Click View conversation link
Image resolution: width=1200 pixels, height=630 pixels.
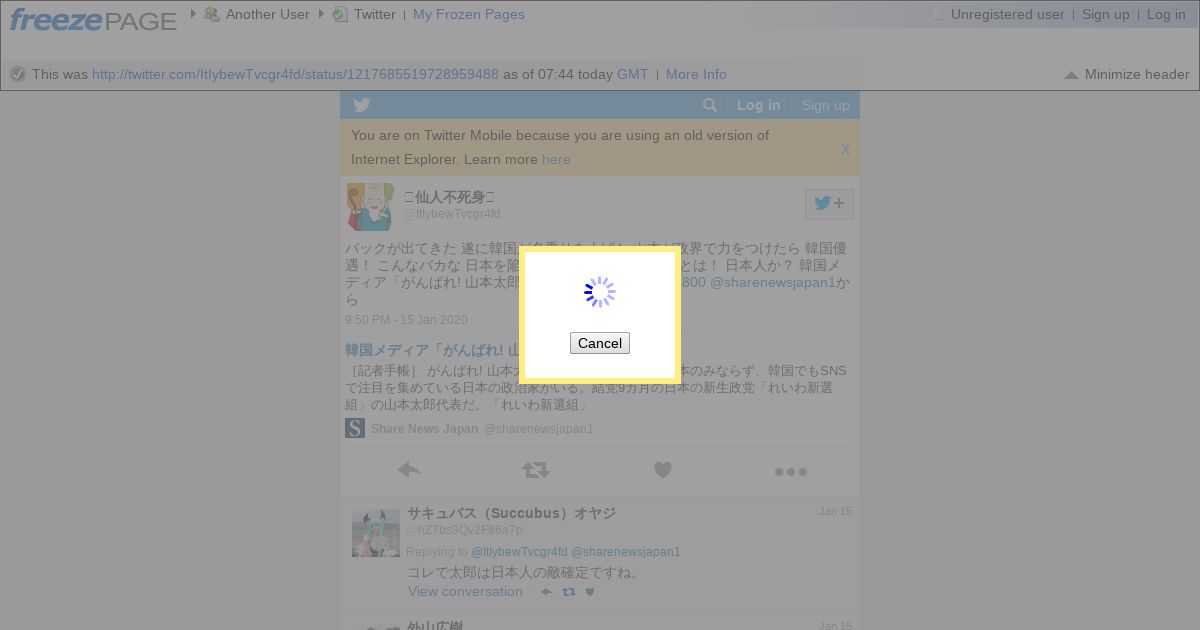[465, 591]
